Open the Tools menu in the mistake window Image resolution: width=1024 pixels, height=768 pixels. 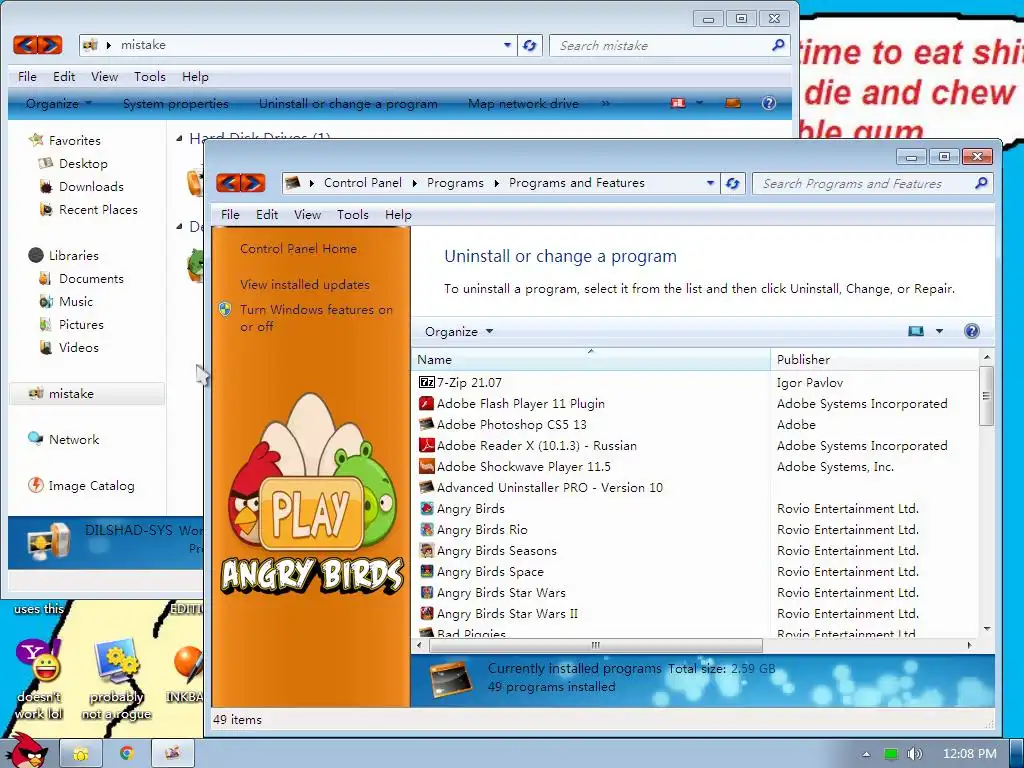tap(150, 77)
